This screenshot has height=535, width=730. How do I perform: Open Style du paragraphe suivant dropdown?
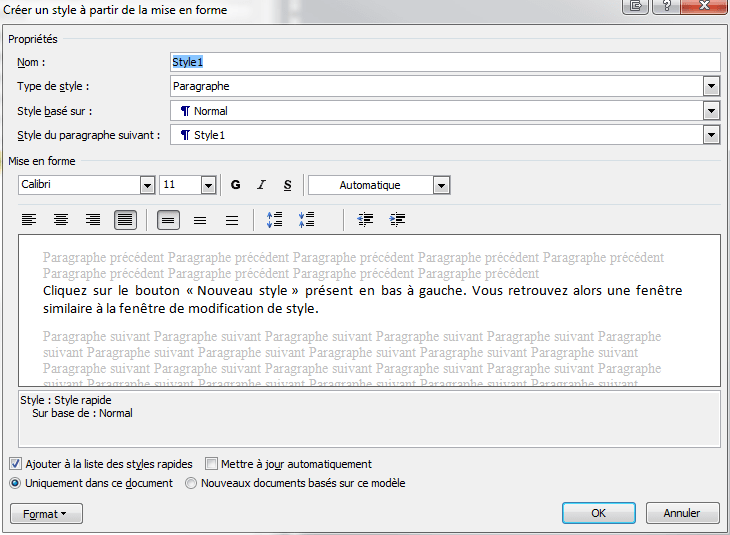(711, 135)
